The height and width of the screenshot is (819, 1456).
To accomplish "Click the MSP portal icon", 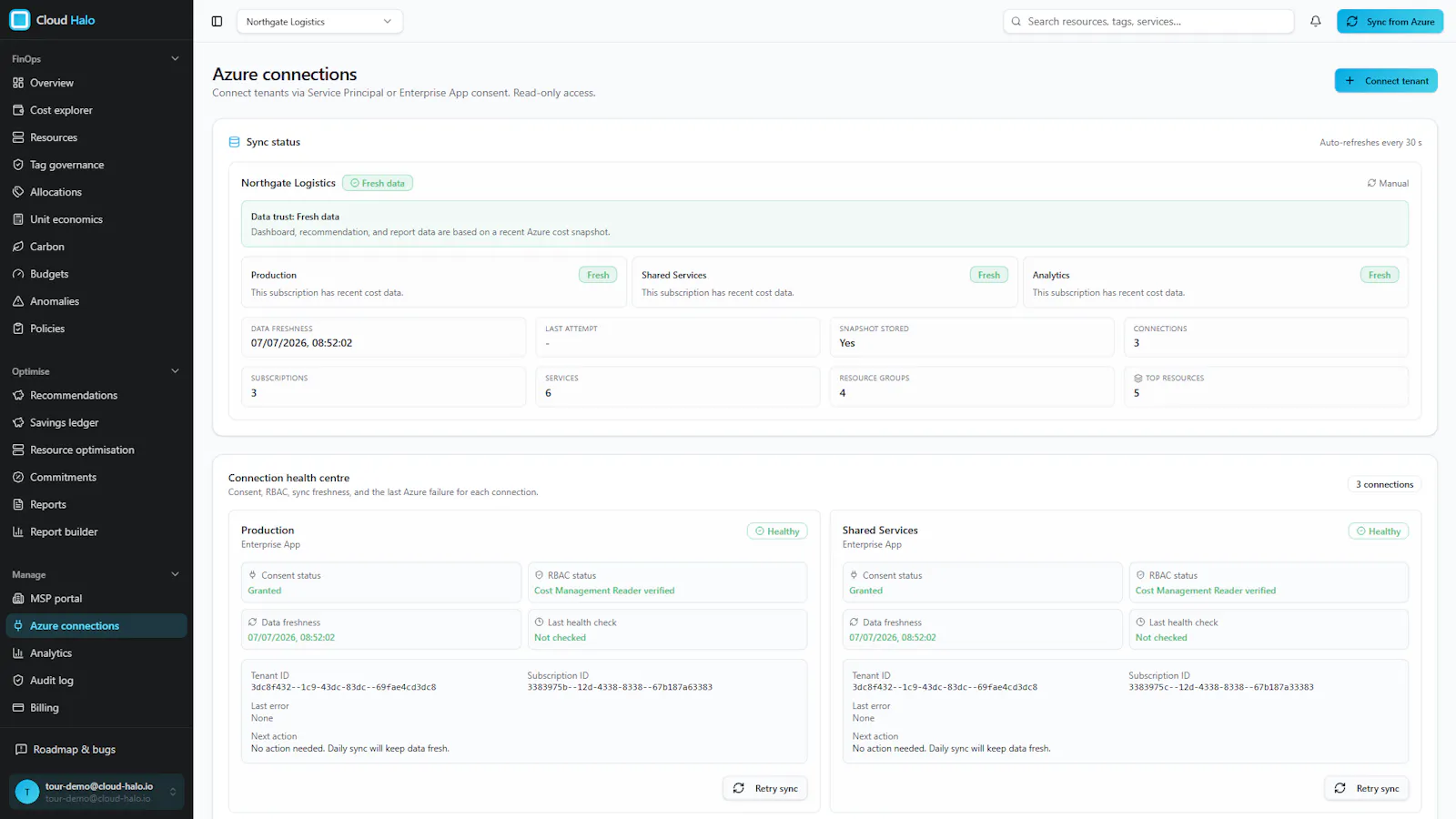I will tap(18, 599).
